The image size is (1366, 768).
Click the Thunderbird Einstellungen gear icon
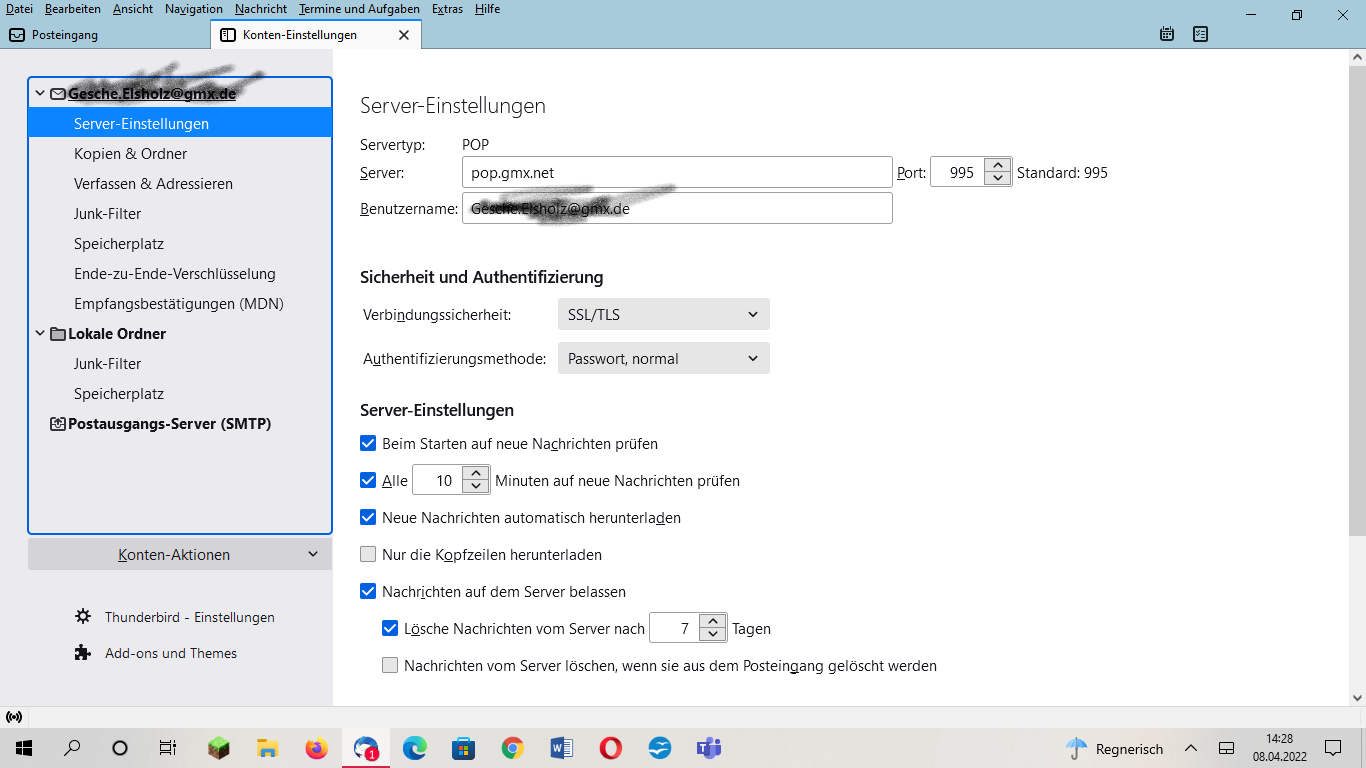pos(83,617)
